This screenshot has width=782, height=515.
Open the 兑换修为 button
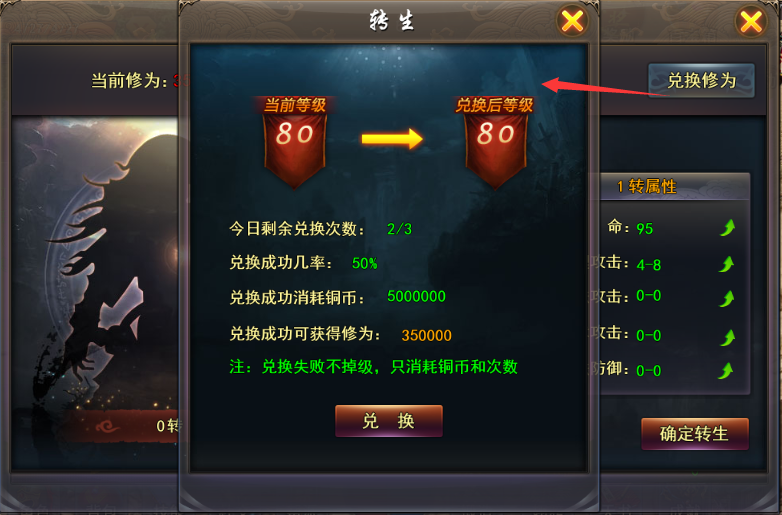pos(701,80)
